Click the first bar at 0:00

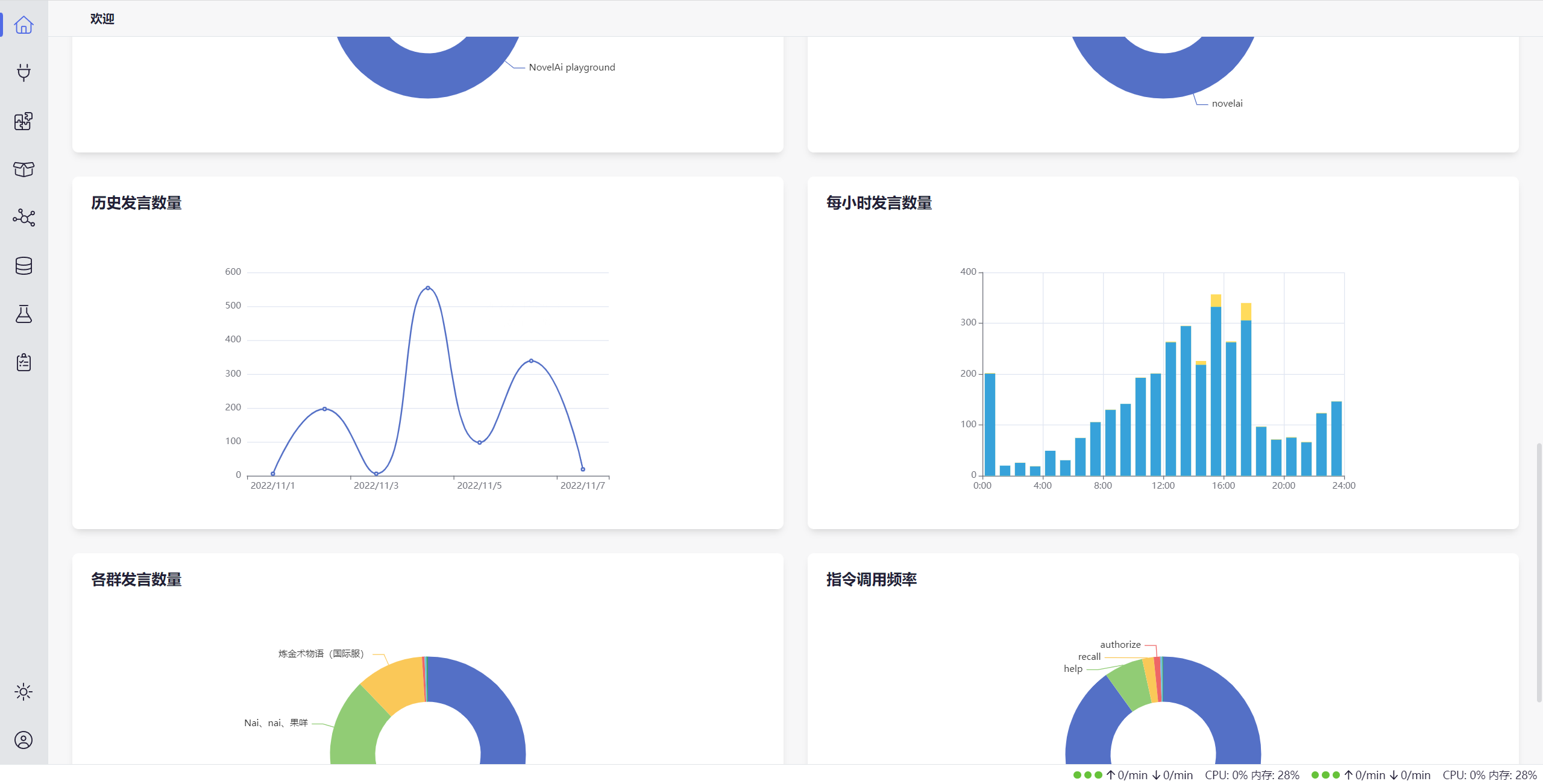tap(990, 425)
